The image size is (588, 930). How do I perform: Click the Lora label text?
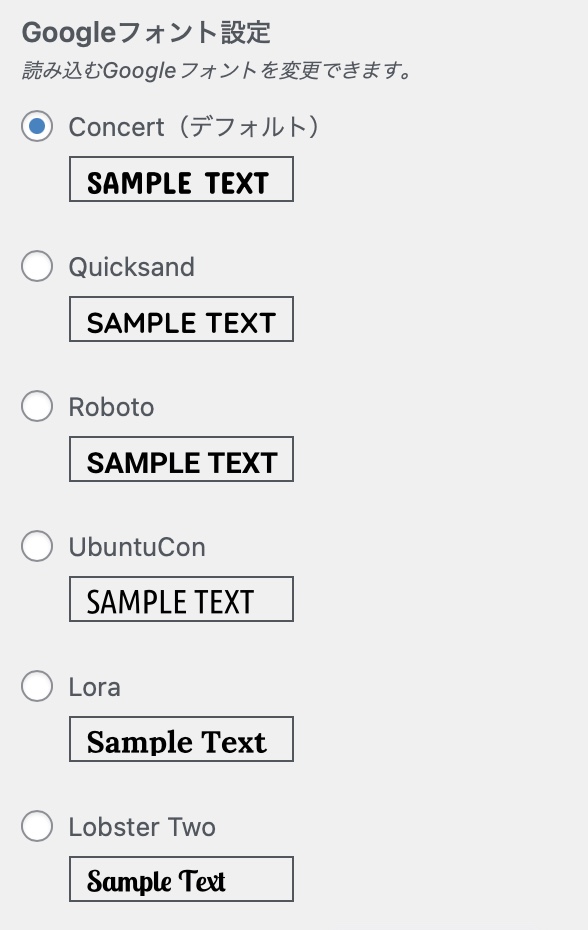coord(94,687)
